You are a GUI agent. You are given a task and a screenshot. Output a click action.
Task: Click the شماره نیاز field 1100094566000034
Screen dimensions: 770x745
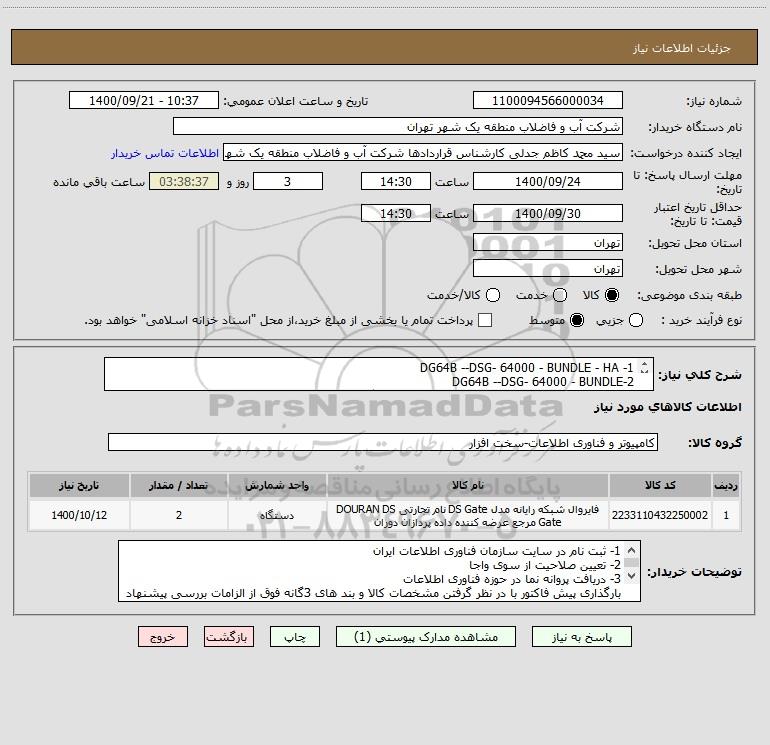(x=548, y=100)
